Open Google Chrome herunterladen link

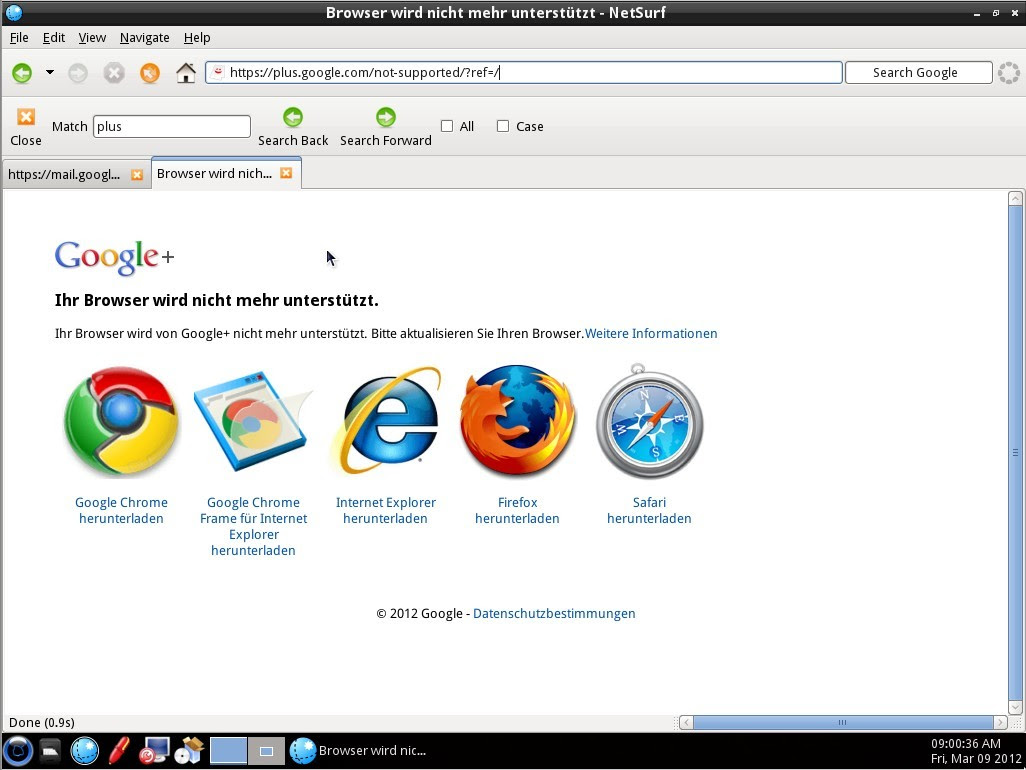pos(121,510)
